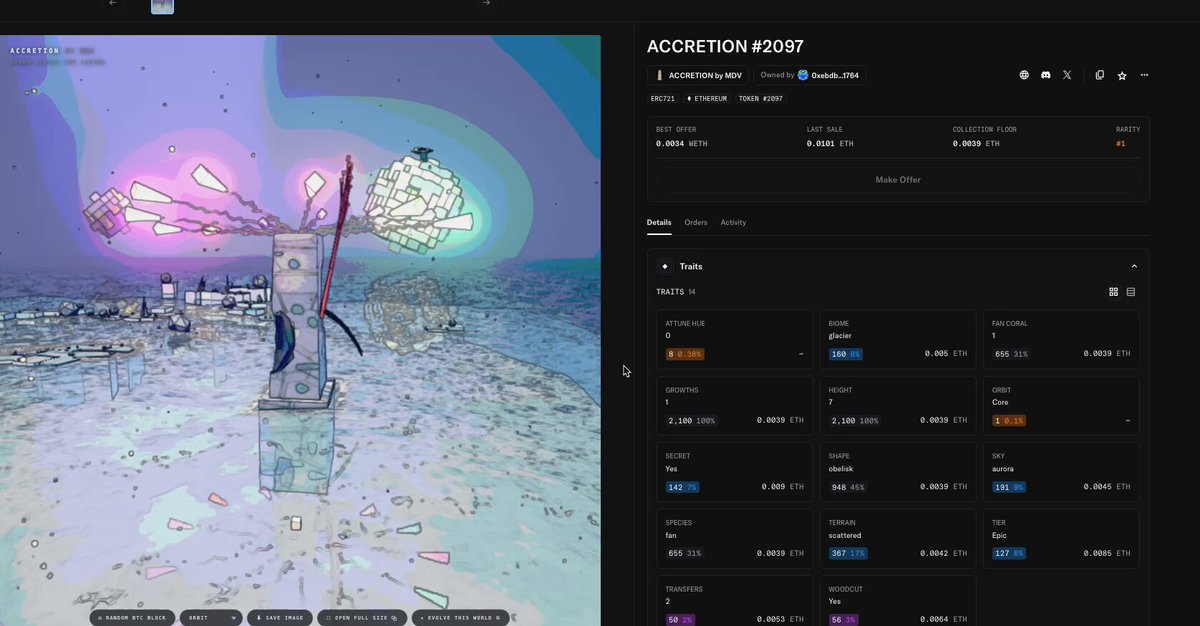The width and height of the screenshot is (1200, 626).
Task: Select the Fan Coral trait card
Action: pos(1061,339)
